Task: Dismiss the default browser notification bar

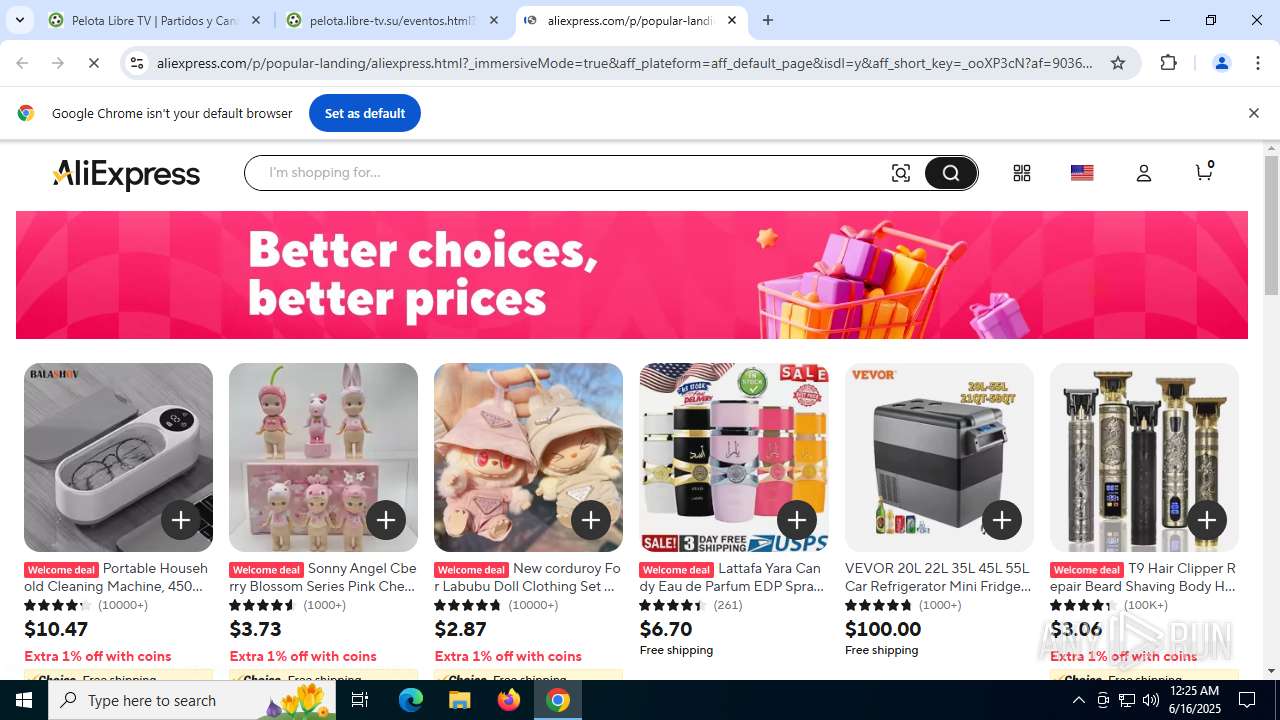Action: click(1253, 113)
